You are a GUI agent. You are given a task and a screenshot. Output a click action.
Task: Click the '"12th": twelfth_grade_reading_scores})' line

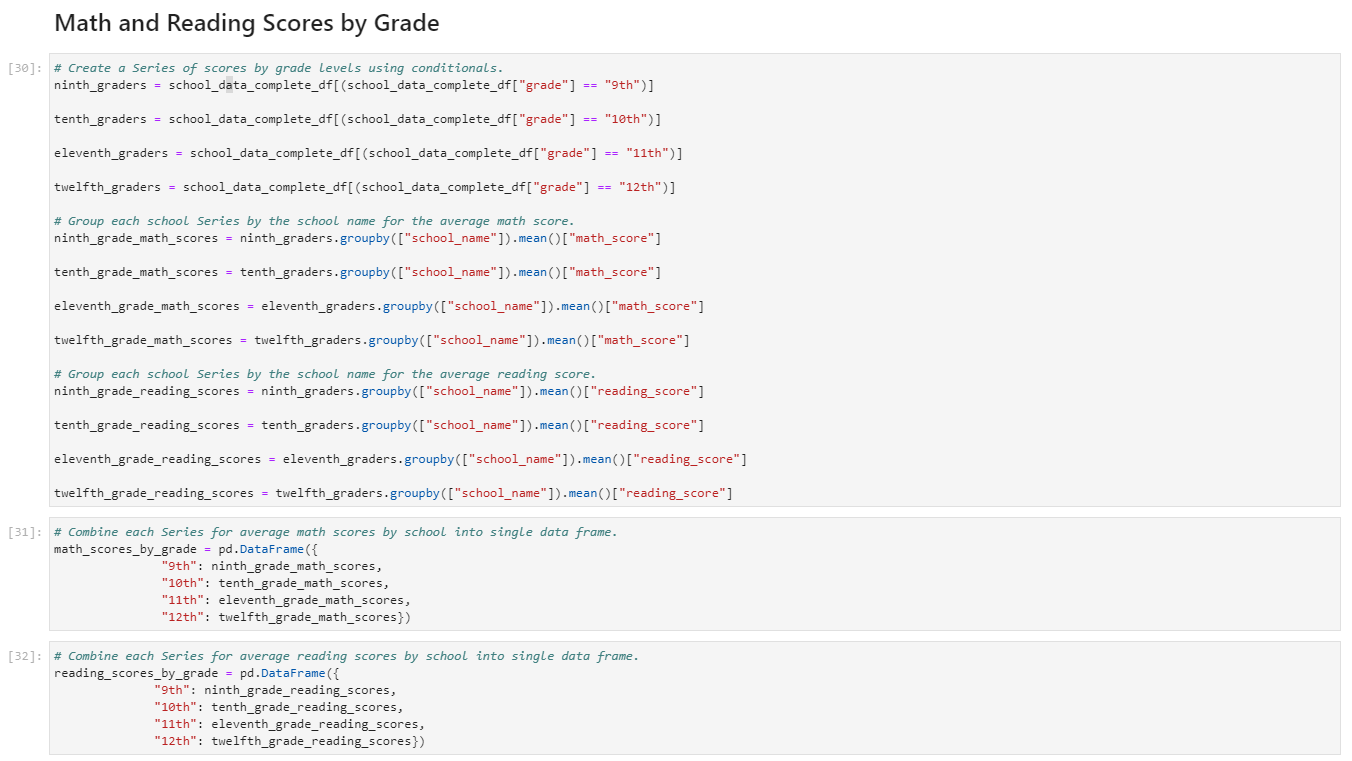(290, 741)
